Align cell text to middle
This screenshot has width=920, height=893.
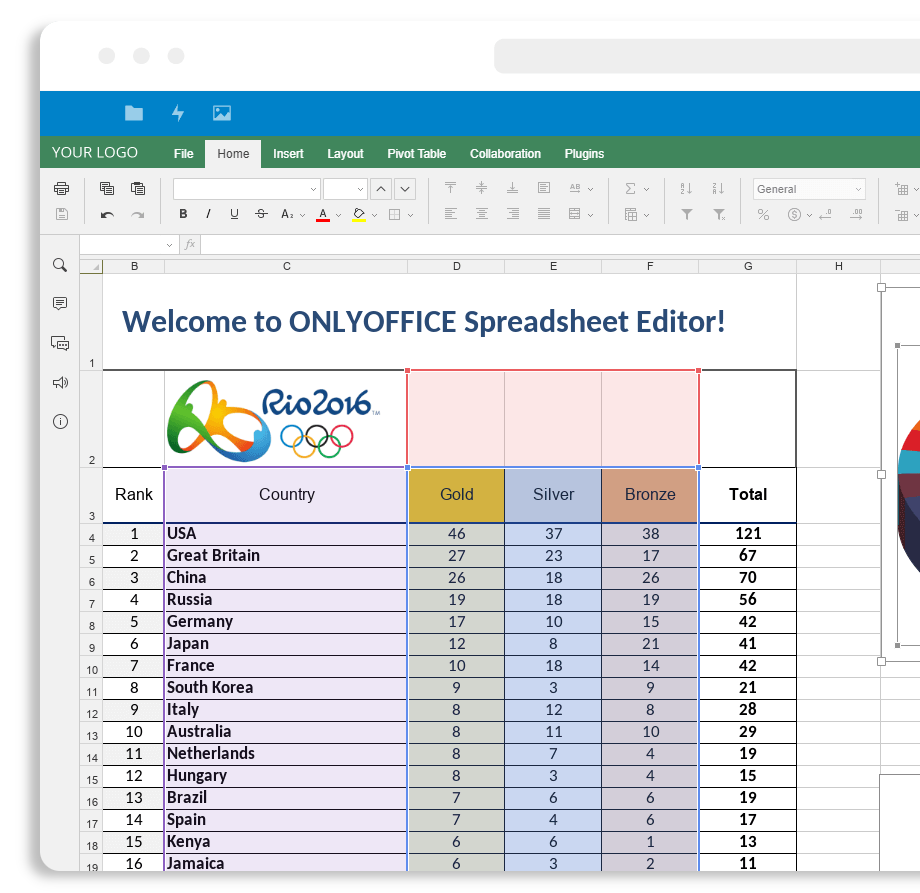coord(481,188)
